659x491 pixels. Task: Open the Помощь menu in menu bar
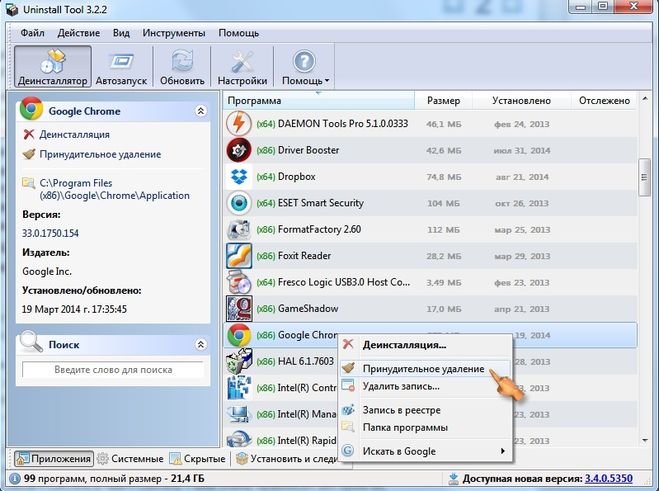coord(238,33)
